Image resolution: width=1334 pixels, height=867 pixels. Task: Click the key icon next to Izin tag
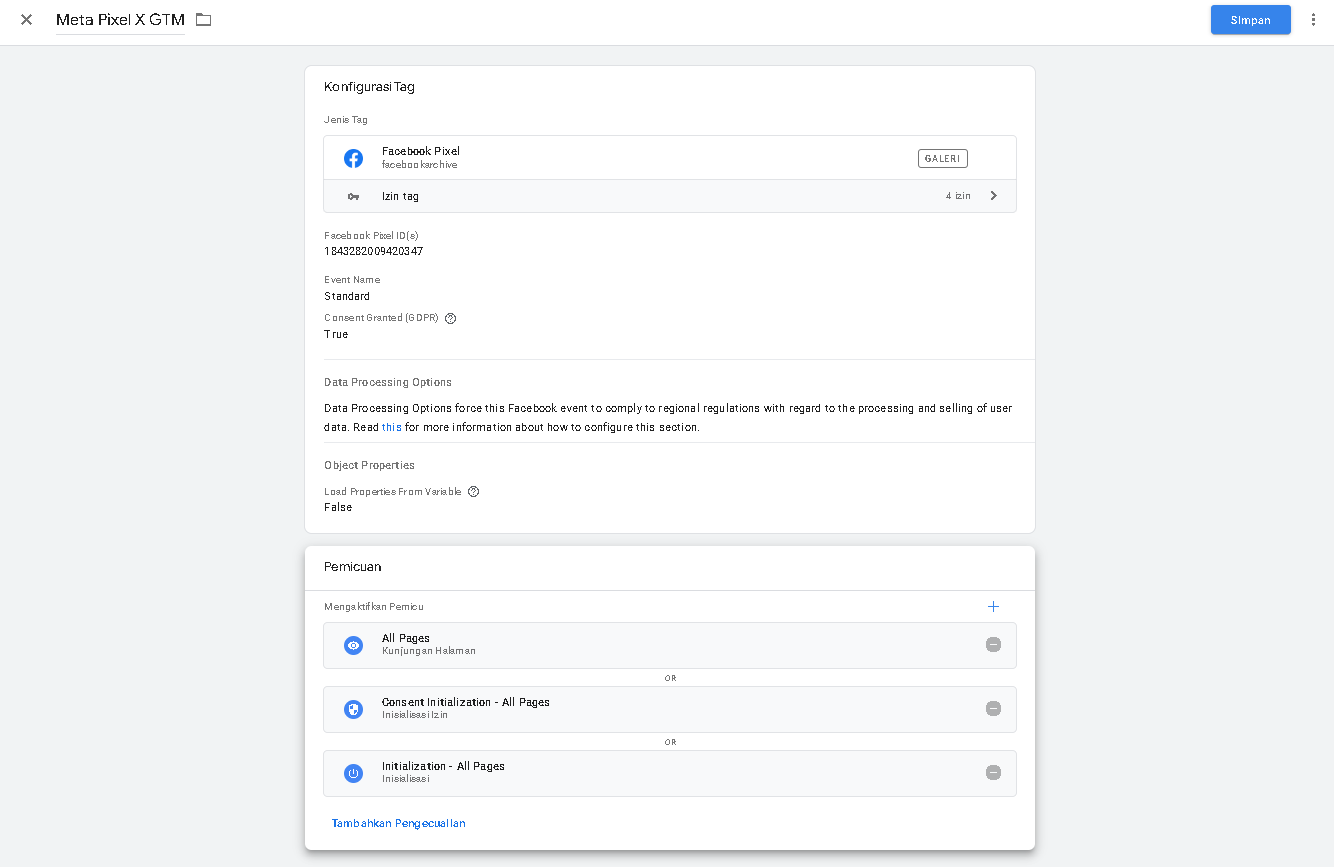point(353,196)
